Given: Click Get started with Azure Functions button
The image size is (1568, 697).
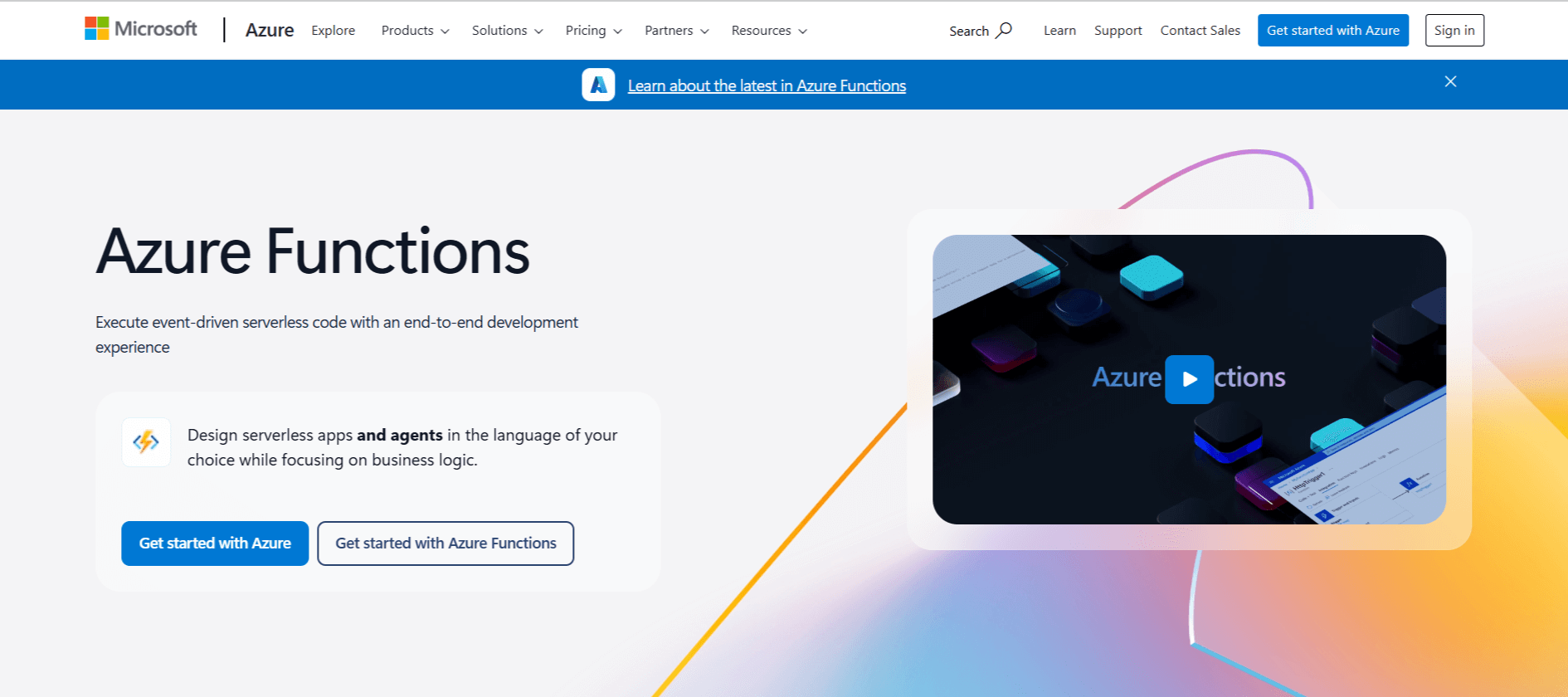Looking at the screenshot, I should click(x=446, y=543).
